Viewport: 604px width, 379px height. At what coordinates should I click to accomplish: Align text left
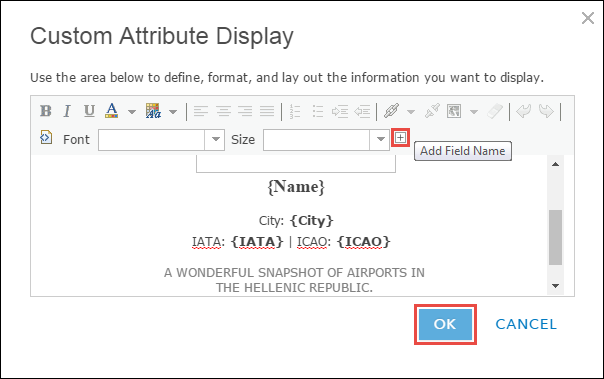(x=201, y=111)
